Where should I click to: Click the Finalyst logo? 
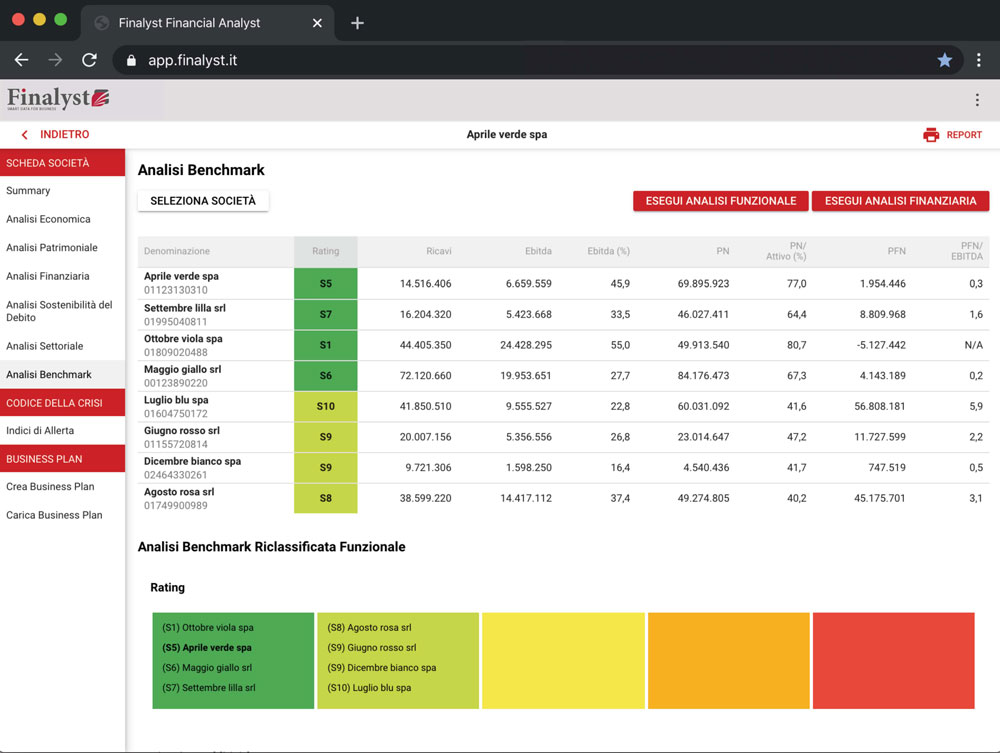[58, 99]
